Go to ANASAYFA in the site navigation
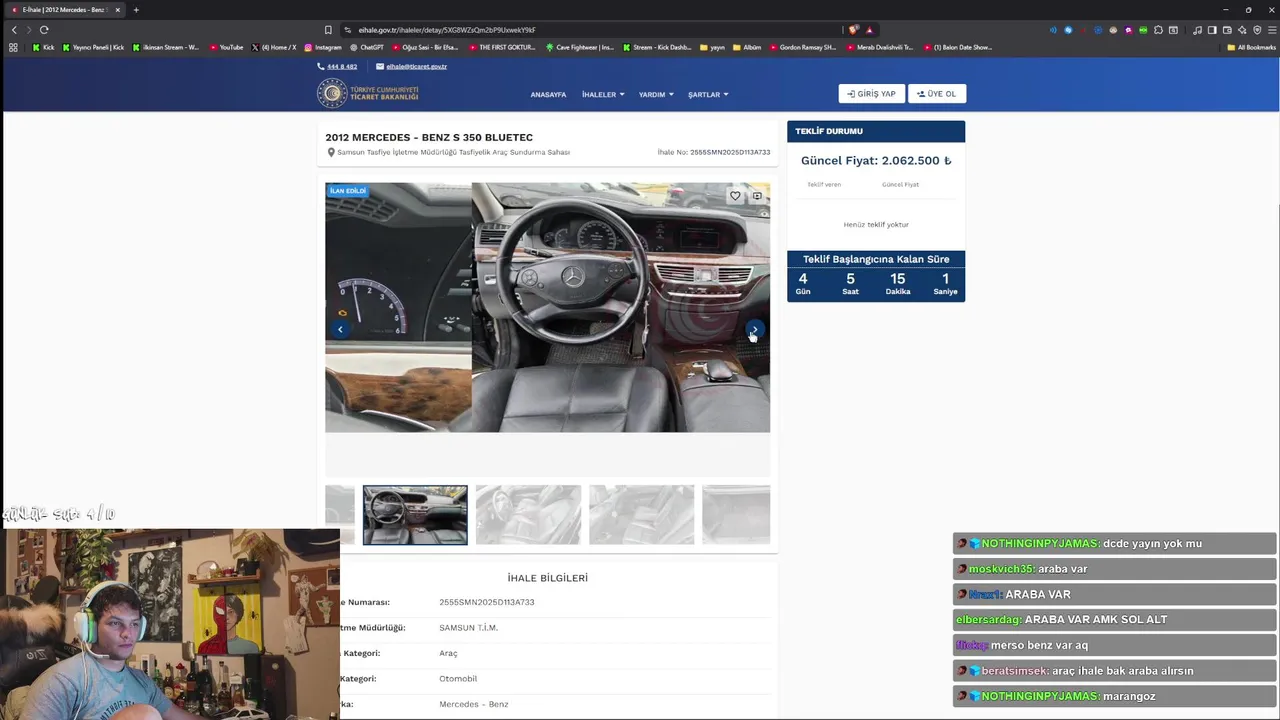The width and height of the screenshot is (1280, 720). tap(548, 94)
